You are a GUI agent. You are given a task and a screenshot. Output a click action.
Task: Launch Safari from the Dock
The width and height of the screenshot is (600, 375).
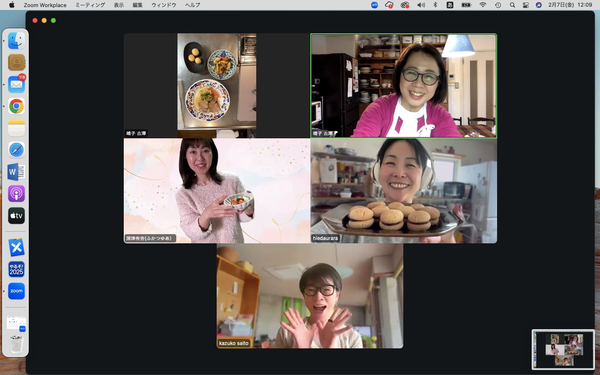(x=16, y=150)
